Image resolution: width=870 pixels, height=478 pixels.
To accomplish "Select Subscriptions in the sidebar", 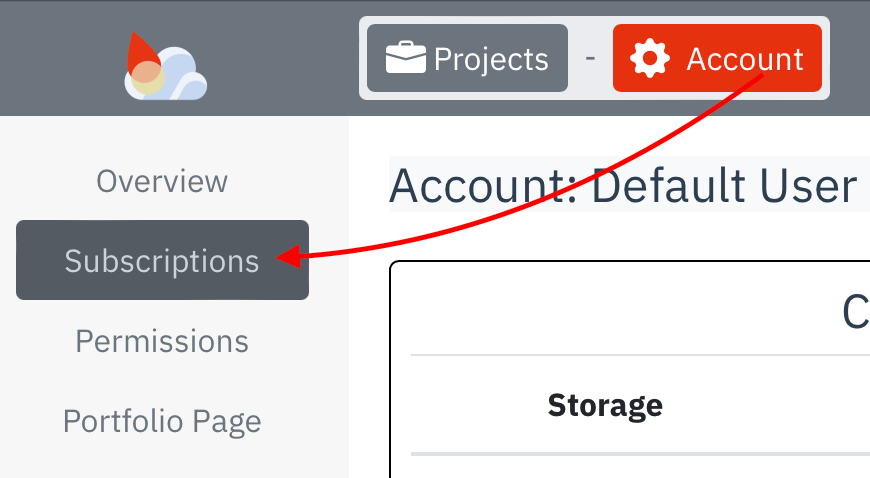I will (162, 261).
